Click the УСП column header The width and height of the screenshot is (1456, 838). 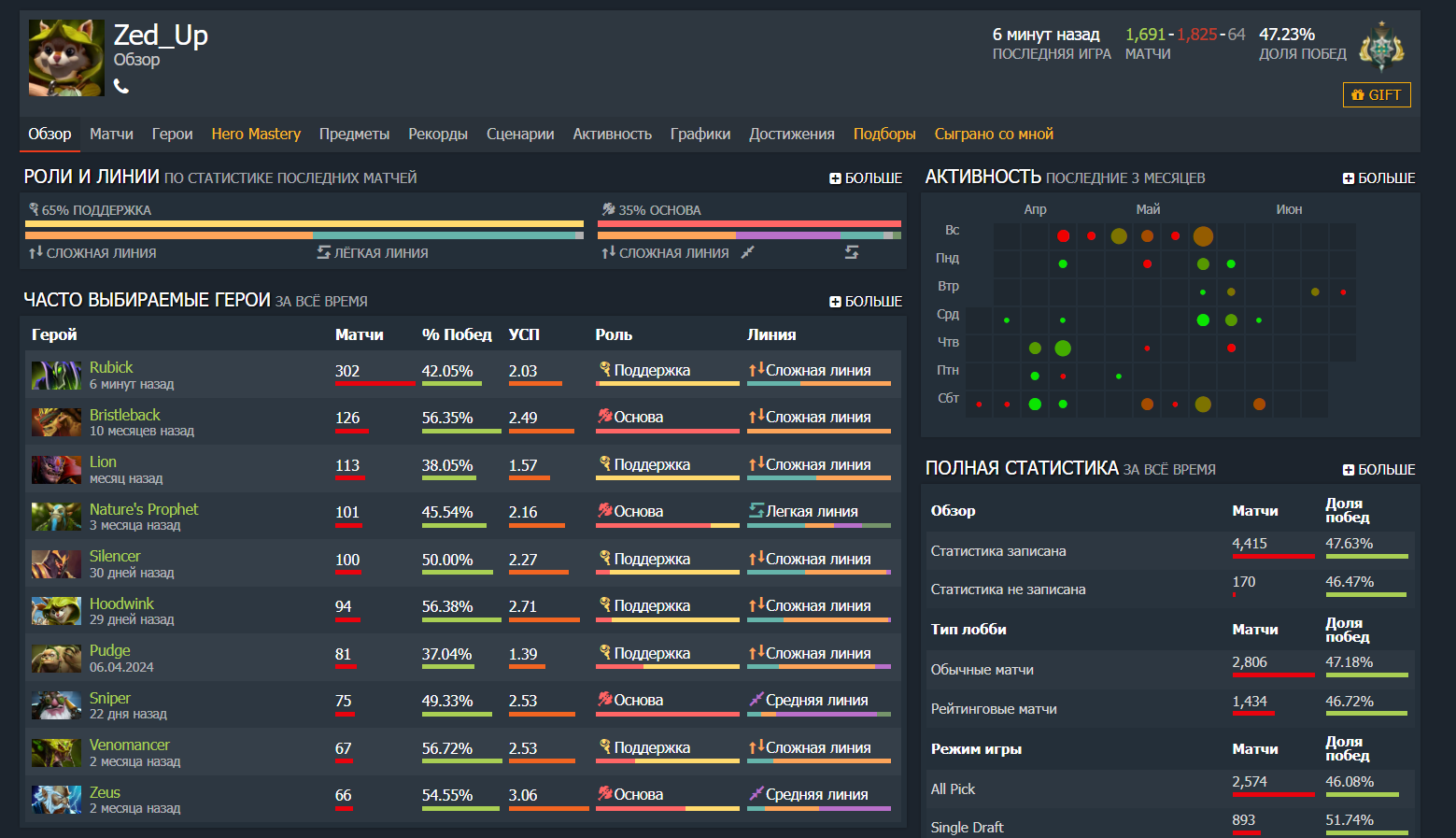524,334
